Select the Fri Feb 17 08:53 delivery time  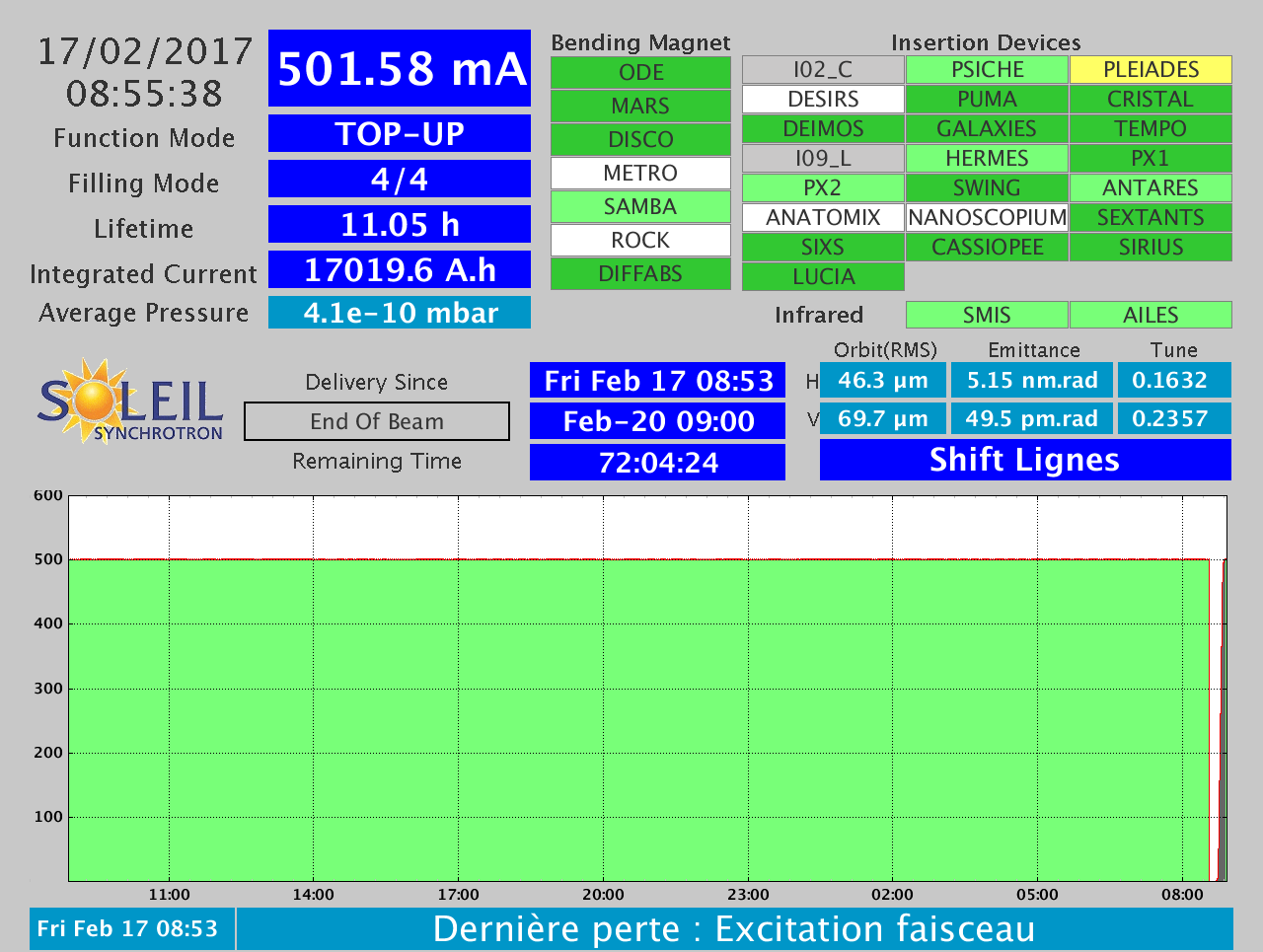658,381
